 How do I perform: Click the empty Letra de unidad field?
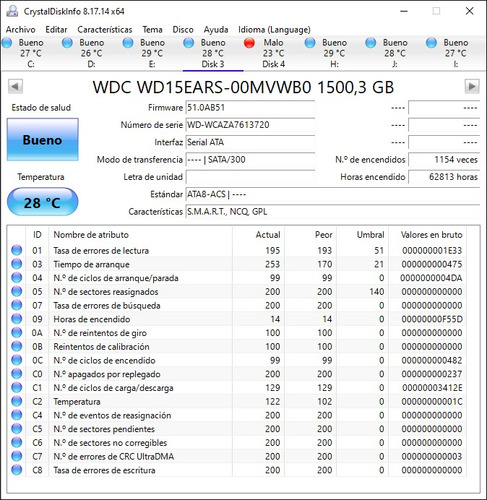coord(250,177)
